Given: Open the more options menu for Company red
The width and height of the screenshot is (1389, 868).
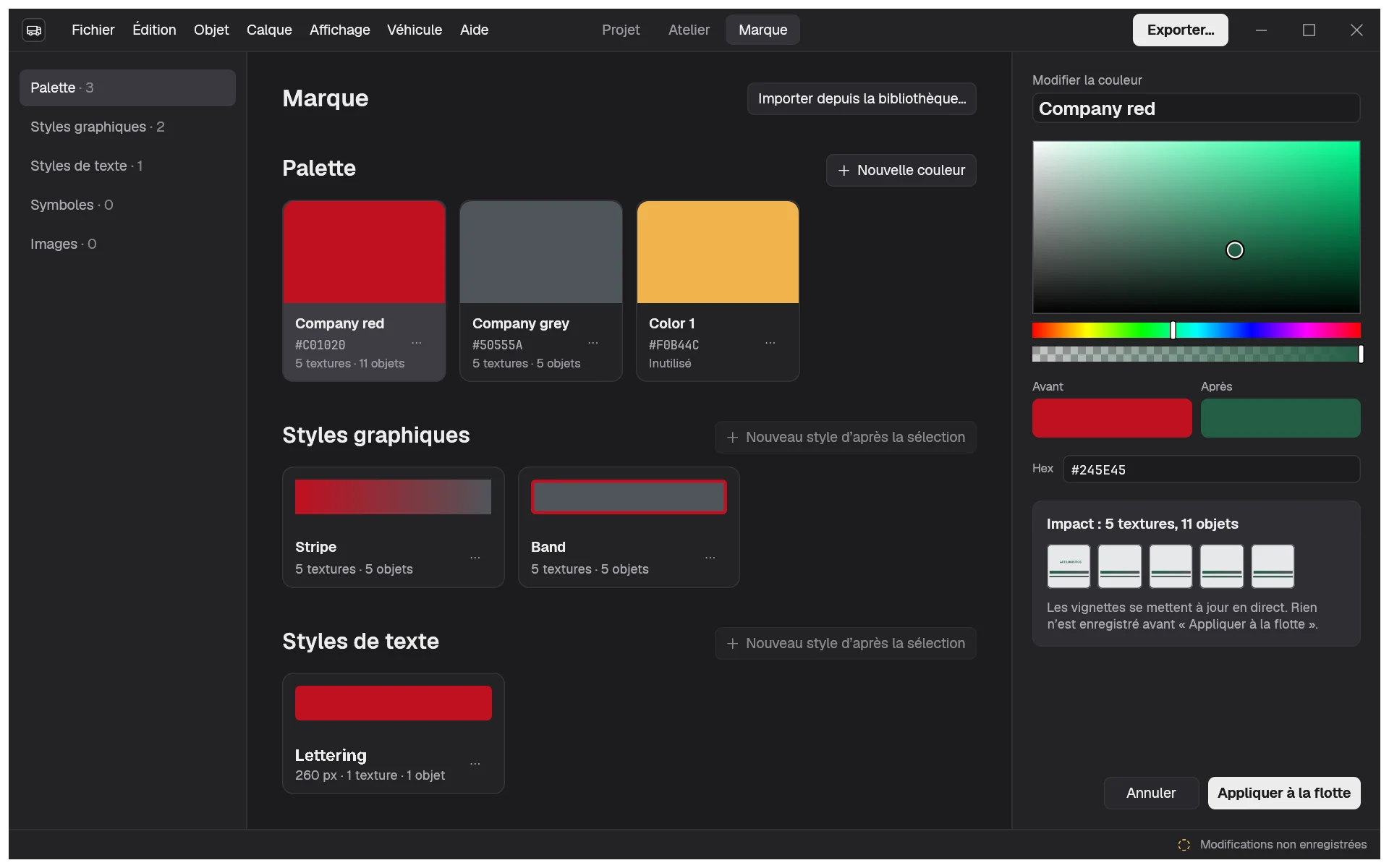Looking at the screenshot, I should pyautogui.click(x=417, y=343).
